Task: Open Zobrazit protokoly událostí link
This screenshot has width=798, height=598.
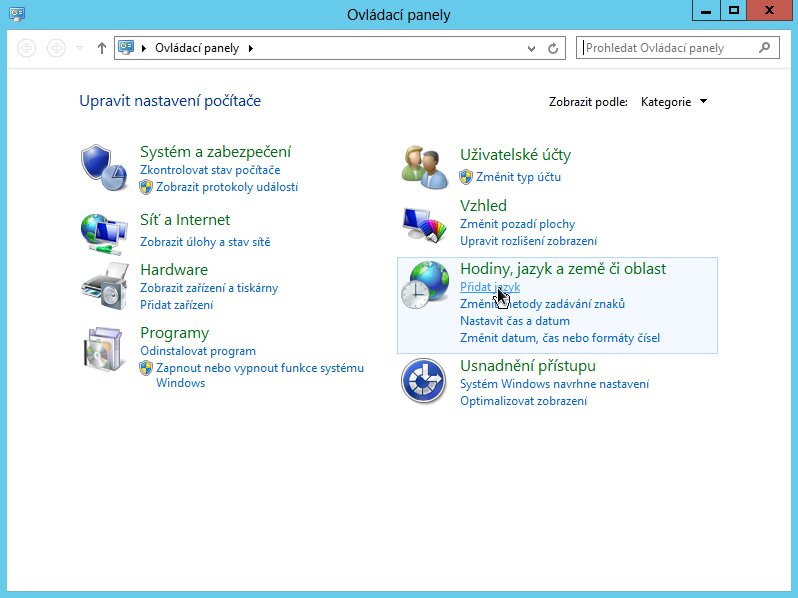Action: (x=227, y=187)
